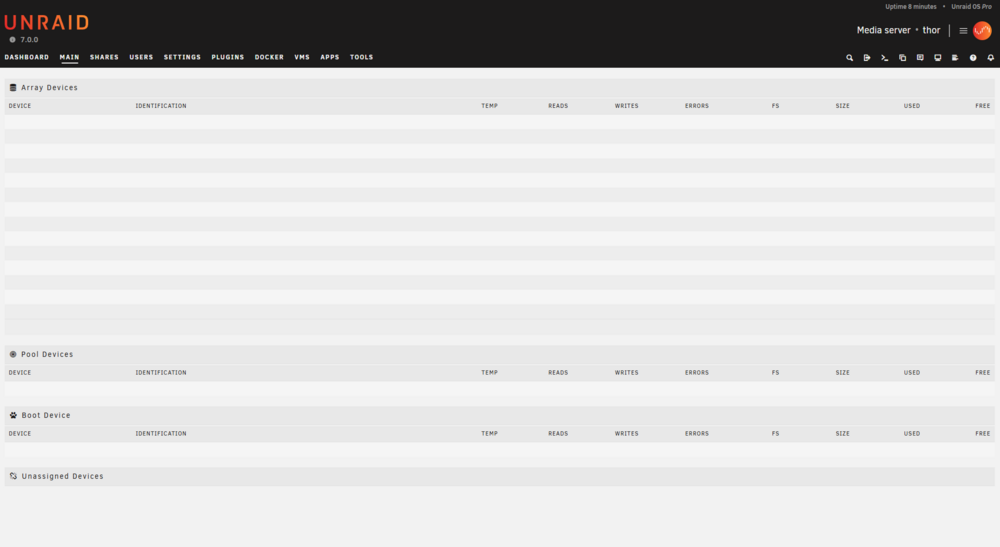Click the Unraid OS Pro label
This screenshot has width=1000, height=547.
click(x=971, y=6)
